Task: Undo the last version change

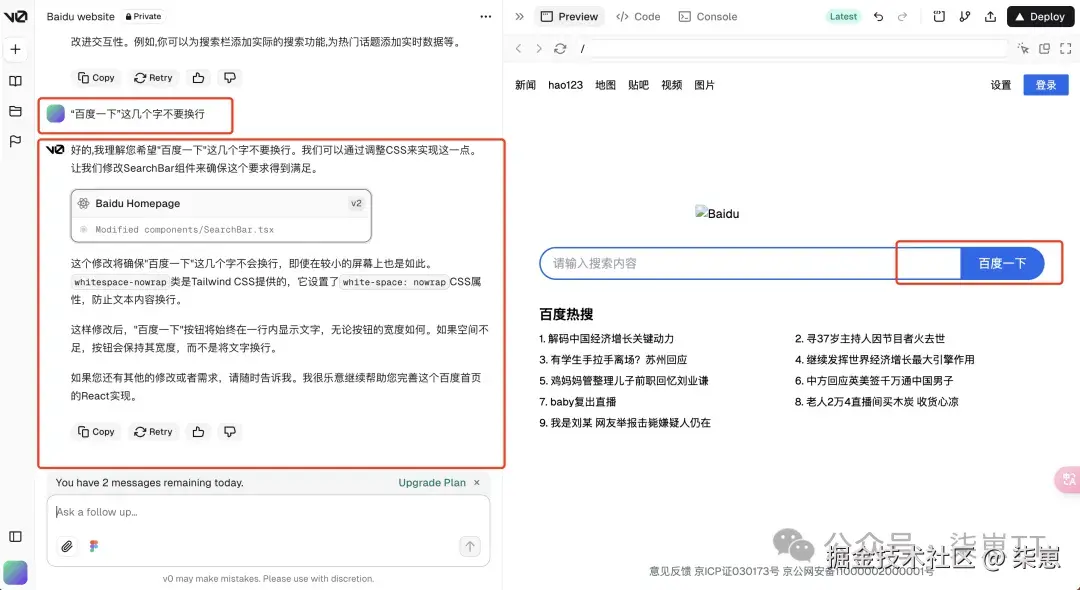Action: (x=878, y=17)
